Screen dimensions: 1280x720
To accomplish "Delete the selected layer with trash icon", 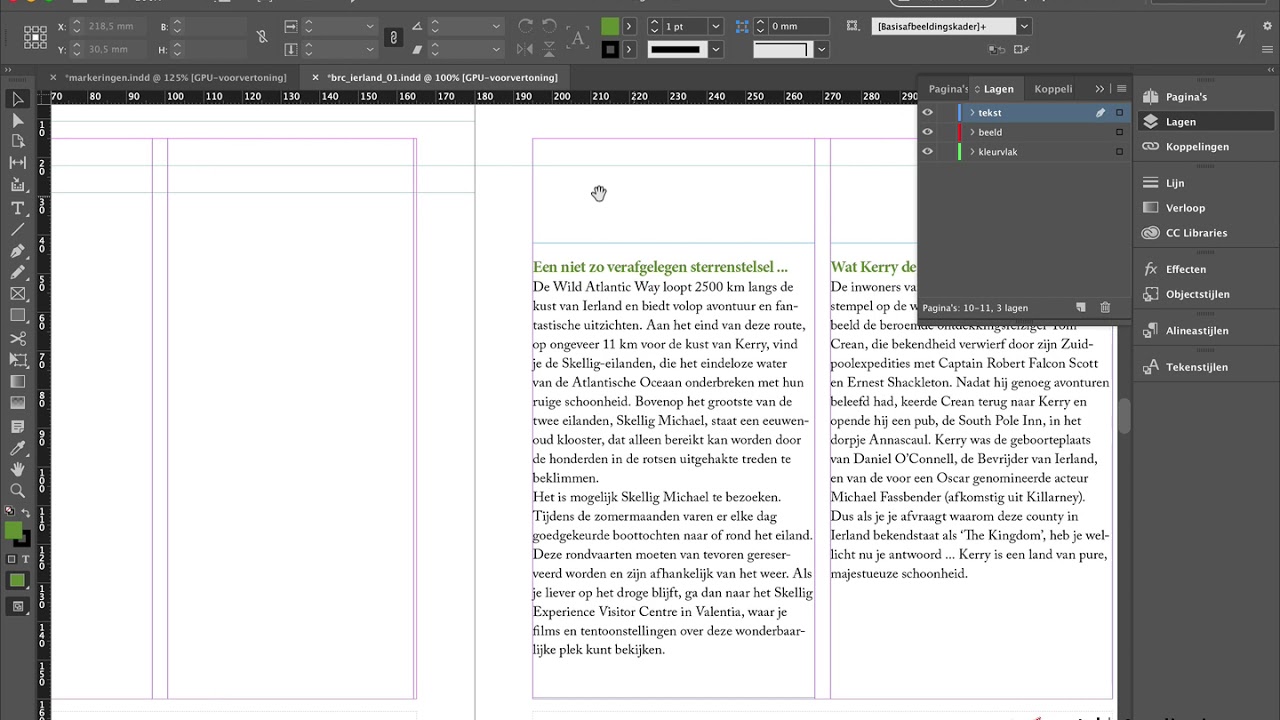I will [x=1105, y=308].
